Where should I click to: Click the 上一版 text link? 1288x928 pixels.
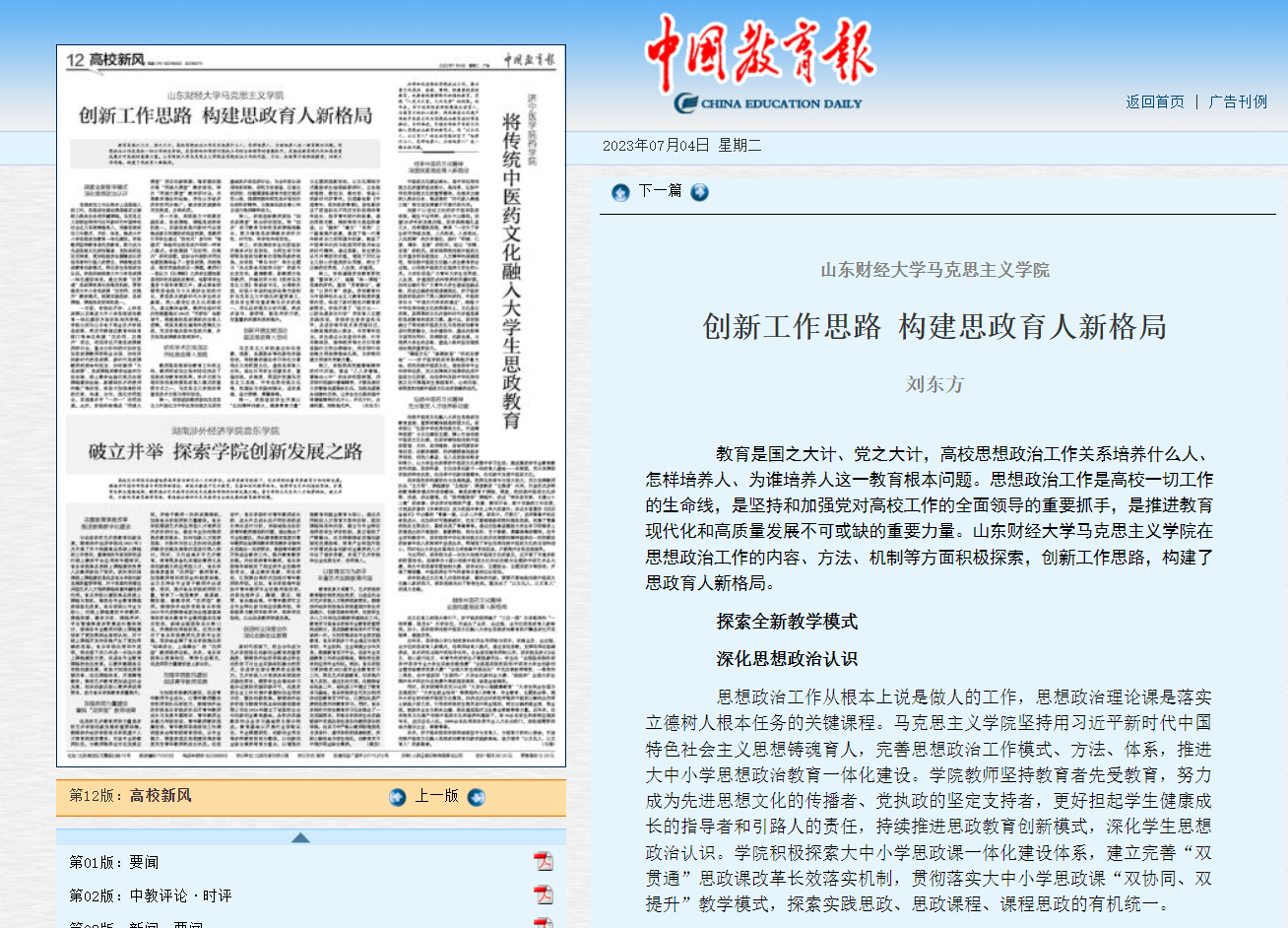coord(436,796)
